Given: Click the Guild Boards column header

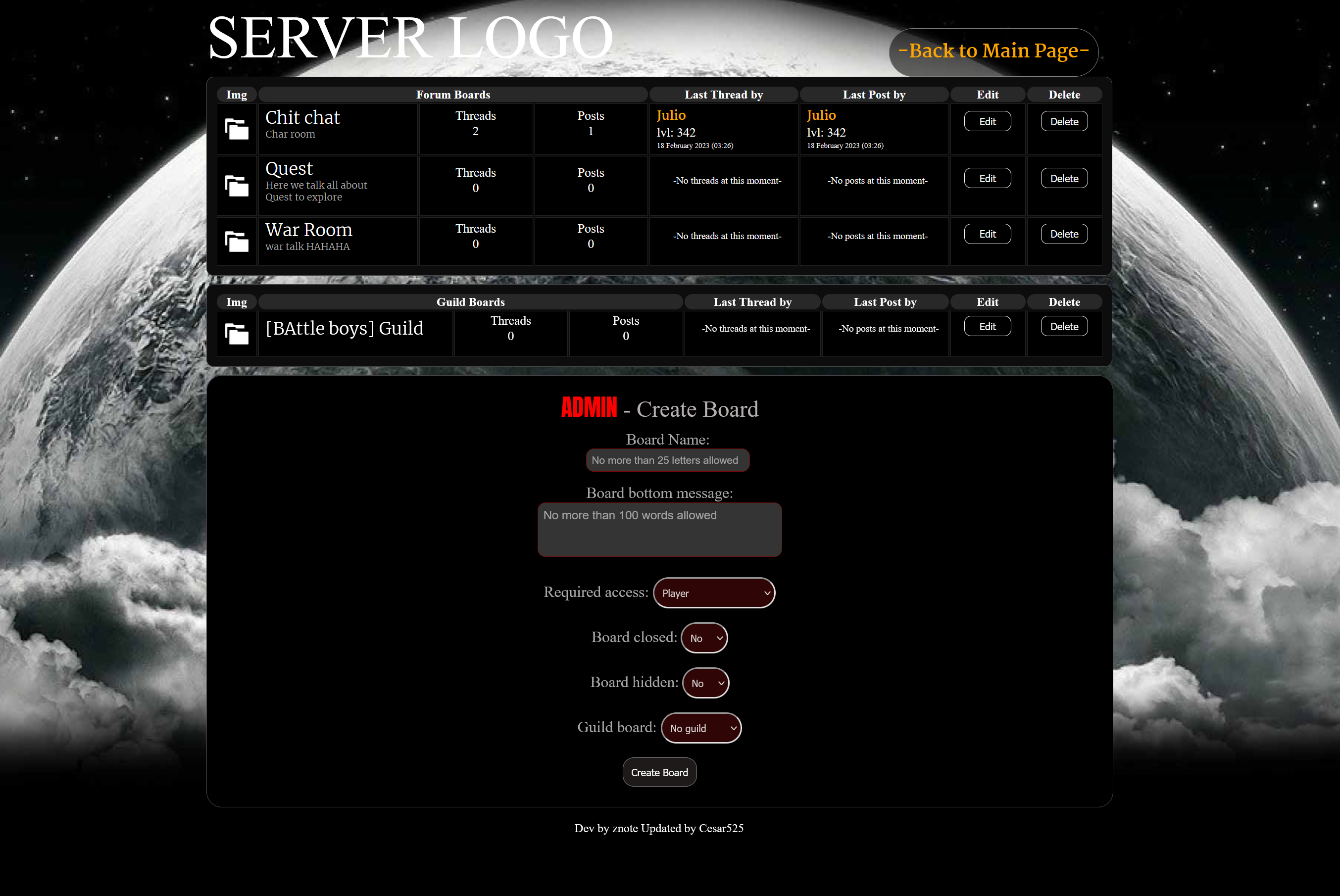Looking at the screenshot, I should pyautogui.click(x=471, y=301).
